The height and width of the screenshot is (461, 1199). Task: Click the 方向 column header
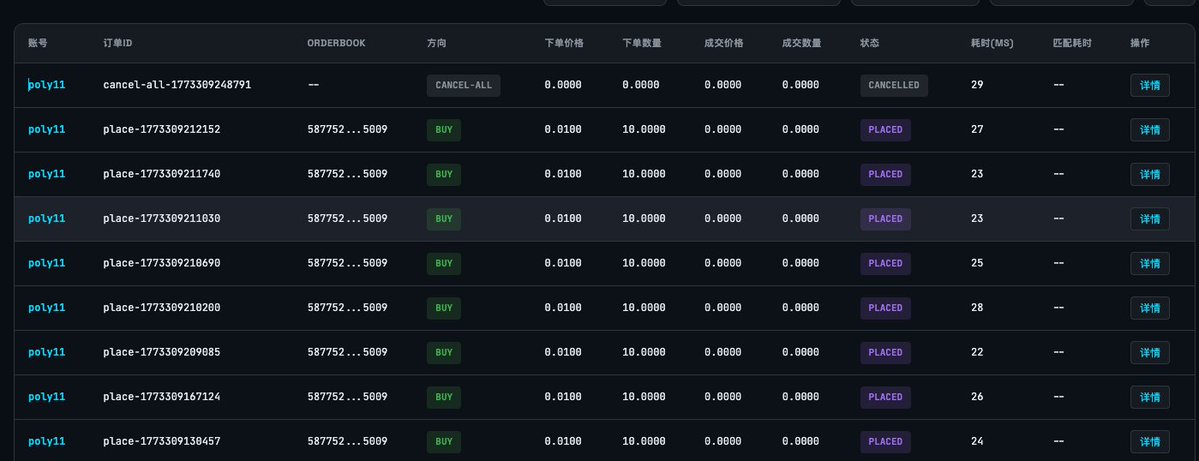tap(437, 44)
